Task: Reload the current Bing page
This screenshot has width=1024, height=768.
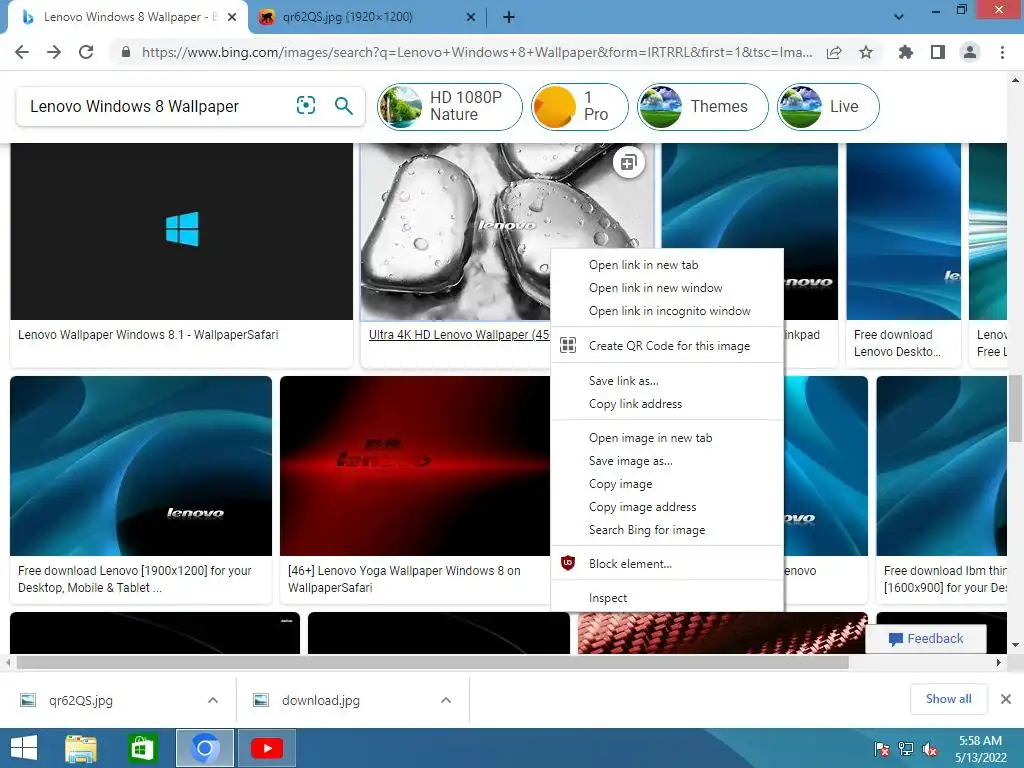Action: coord(86,52)
